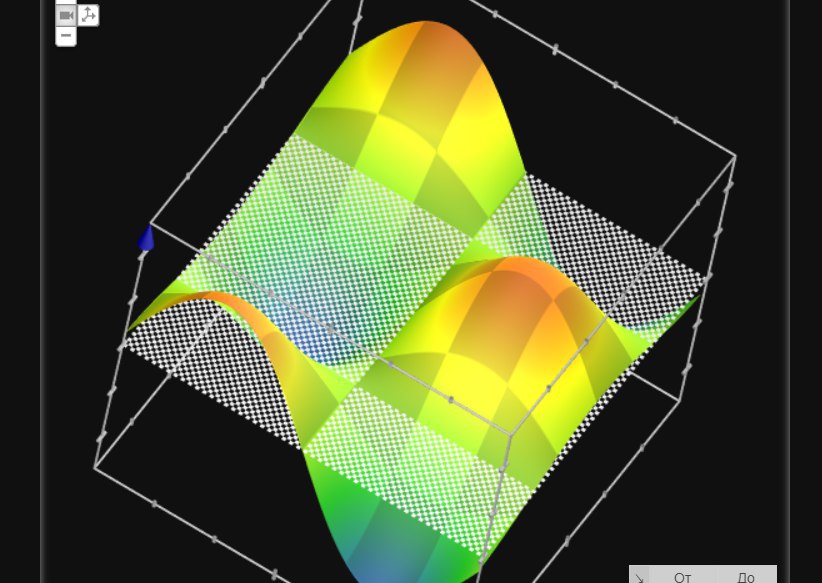Viewport: 822px width, 583px height.
Task: Toggle the camera view mode icon
Action: coord(66,15)
